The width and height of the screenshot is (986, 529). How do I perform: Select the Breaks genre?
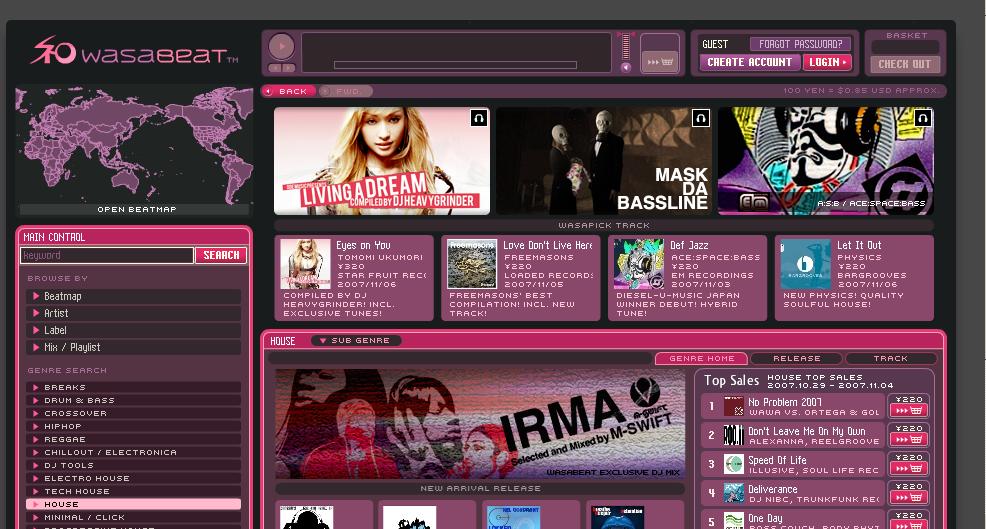(x=133, y=387)
